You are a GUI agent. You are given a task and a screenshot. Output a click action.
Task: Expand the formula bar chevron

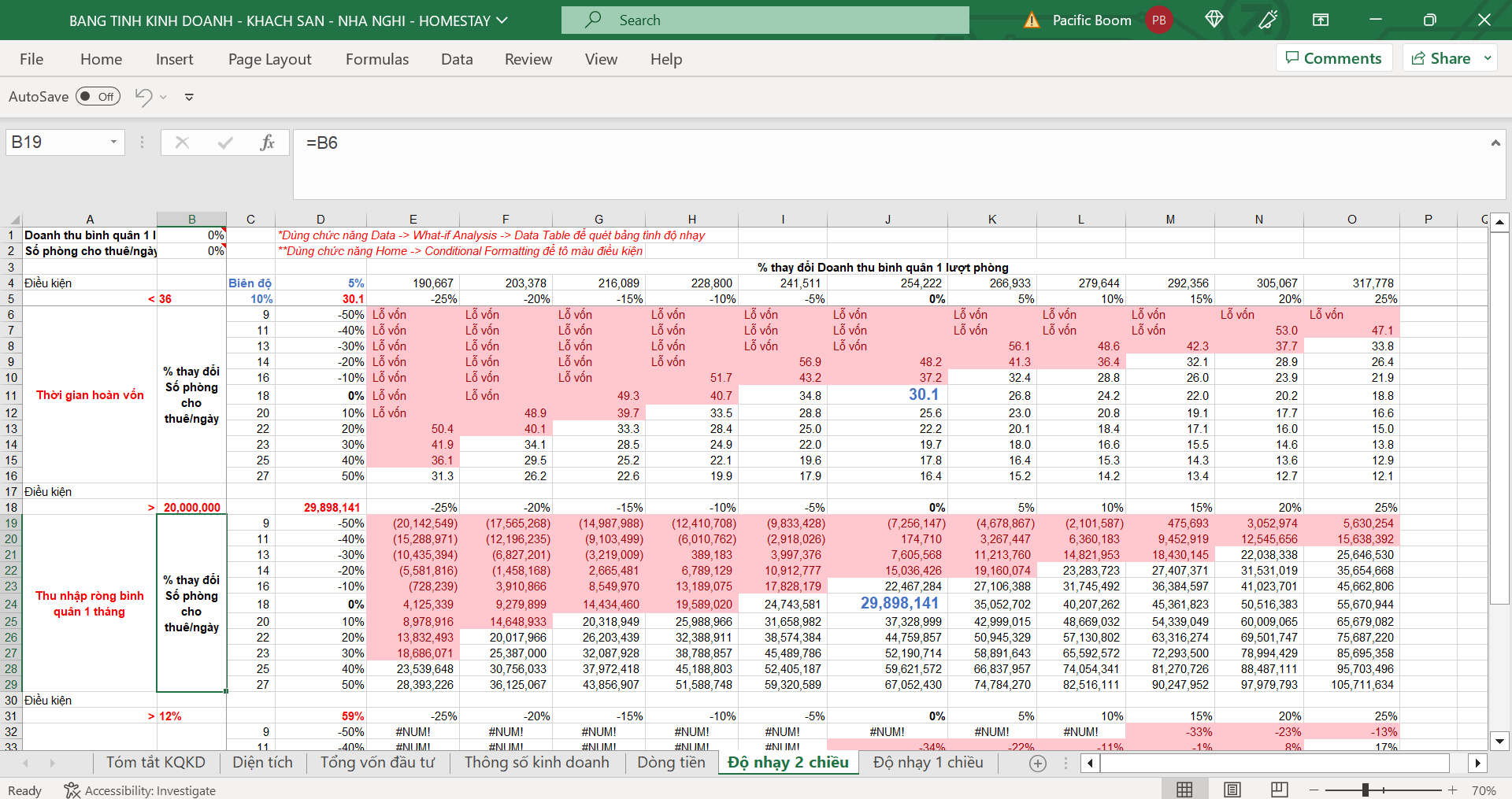pos(1495,142)
